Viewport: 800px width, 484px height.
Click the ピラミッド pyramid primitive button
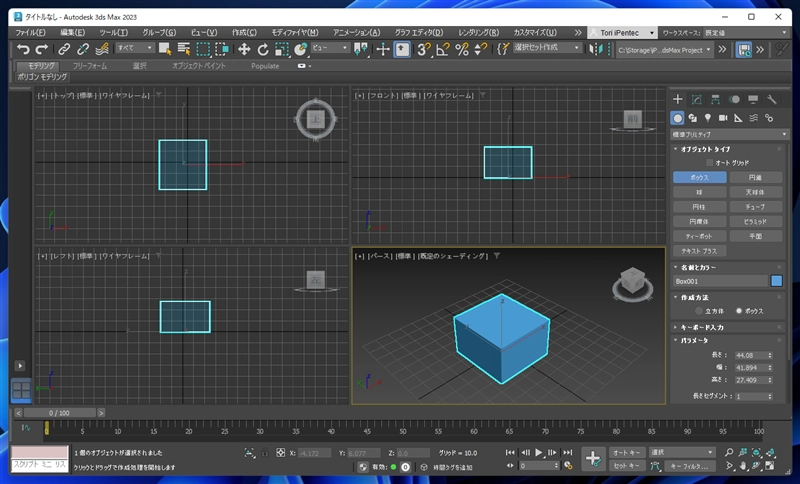[x=756, y=222]
